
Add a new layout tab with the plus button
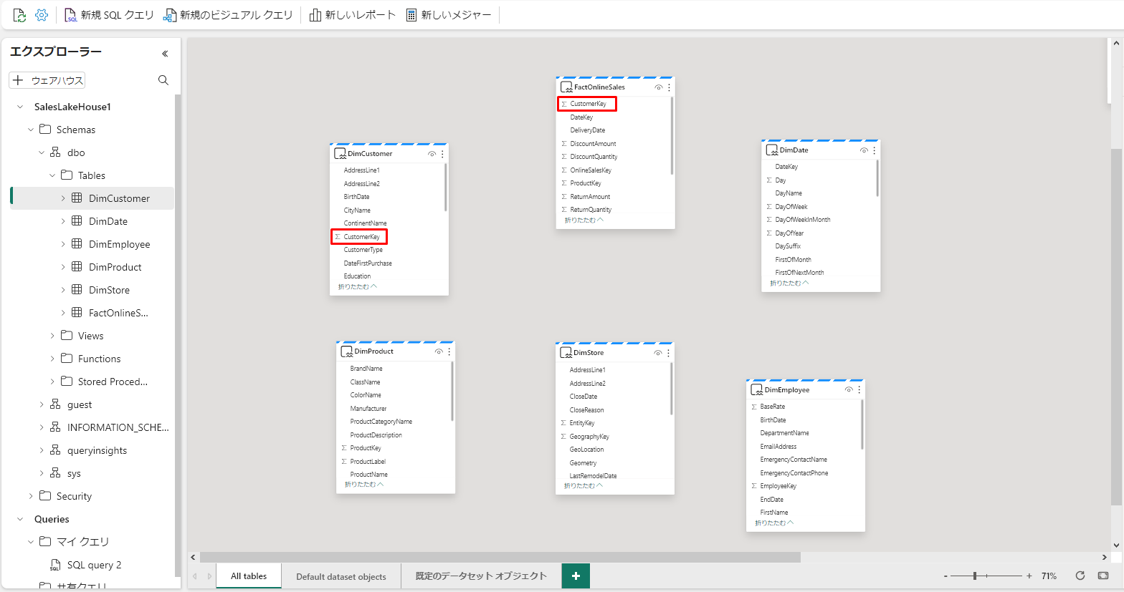click(575, 576)
